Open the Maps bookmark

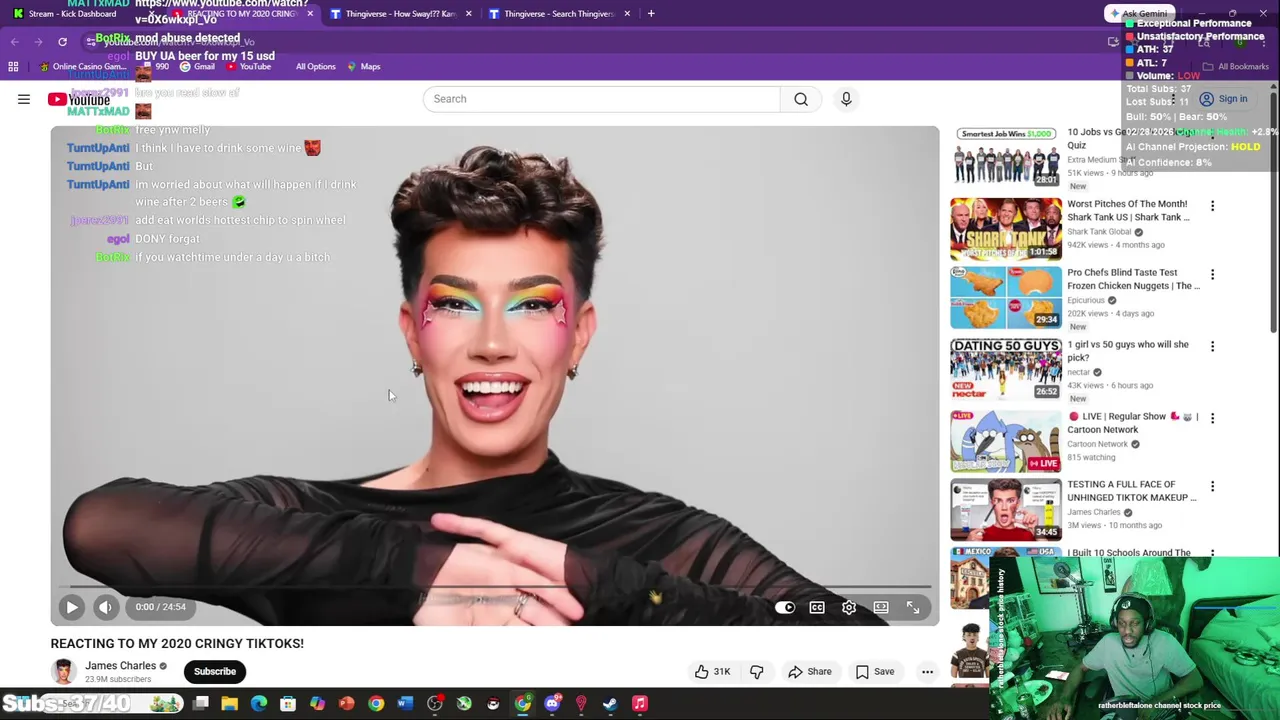pyautogui.click(x=364, y=67)
